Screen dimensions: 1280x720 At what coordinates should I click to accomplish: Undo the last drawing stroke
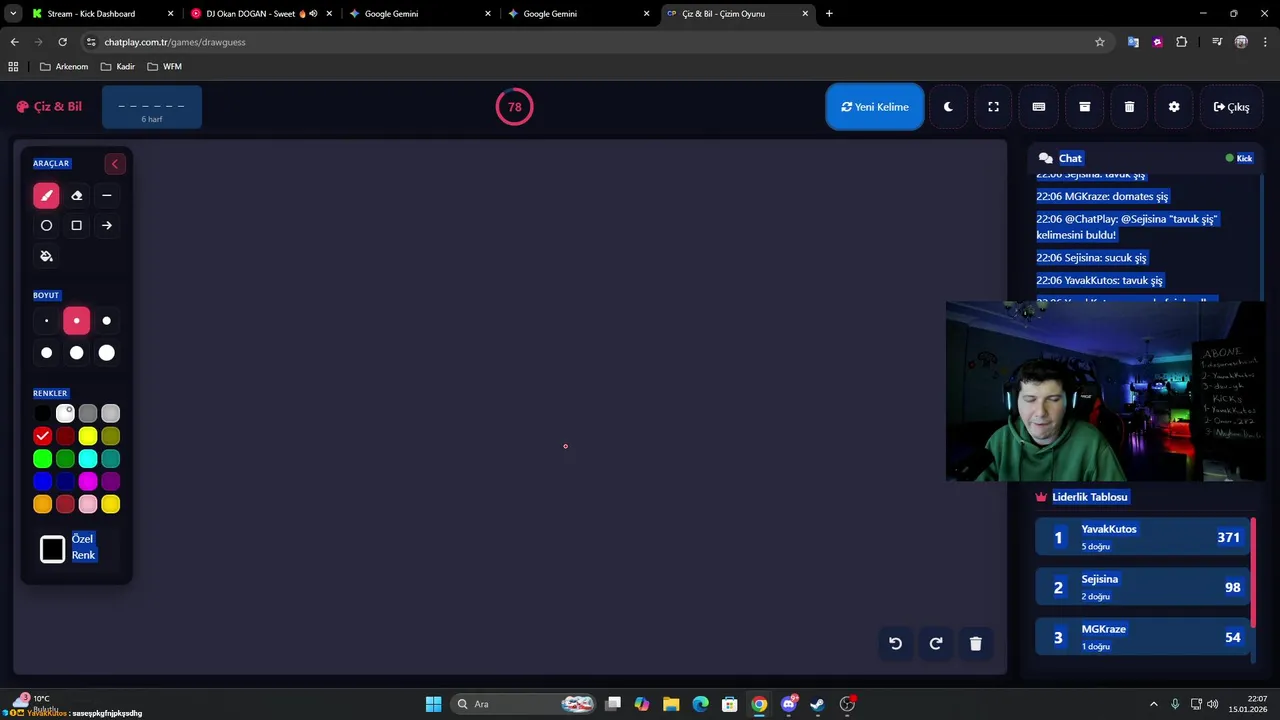point(895,643)
